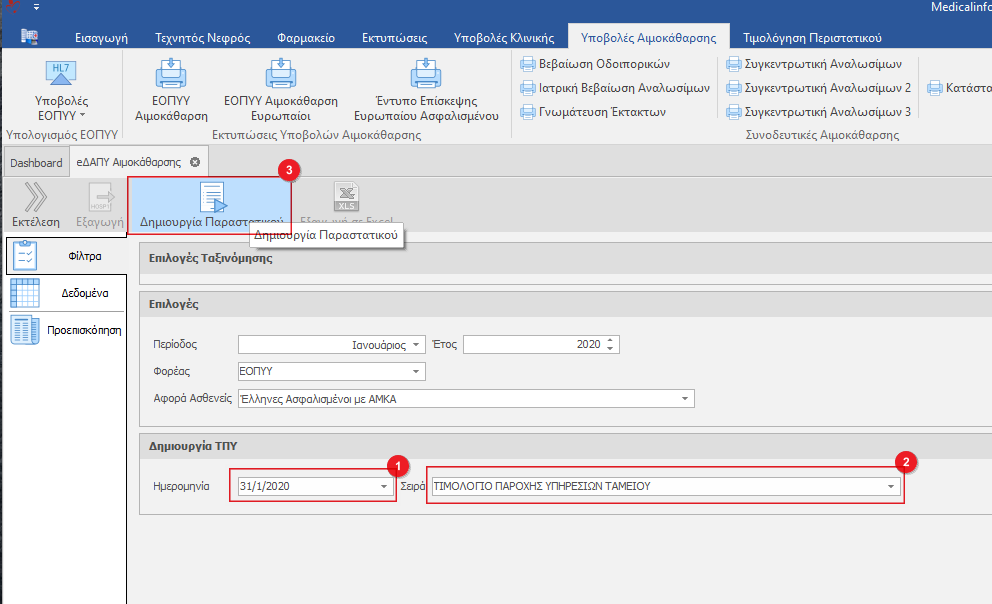This screenshot has width=992, height=604.
Task: Click the Υποβολές ΕΟΠΥΥ HL7 icon
Action: click(x=61, y=74)
